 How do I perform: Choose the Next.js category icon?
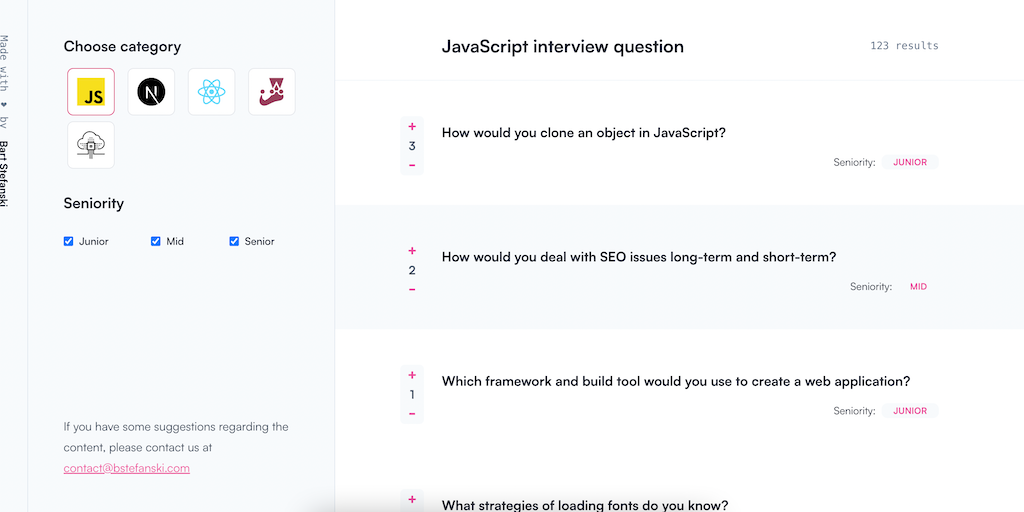151,92
